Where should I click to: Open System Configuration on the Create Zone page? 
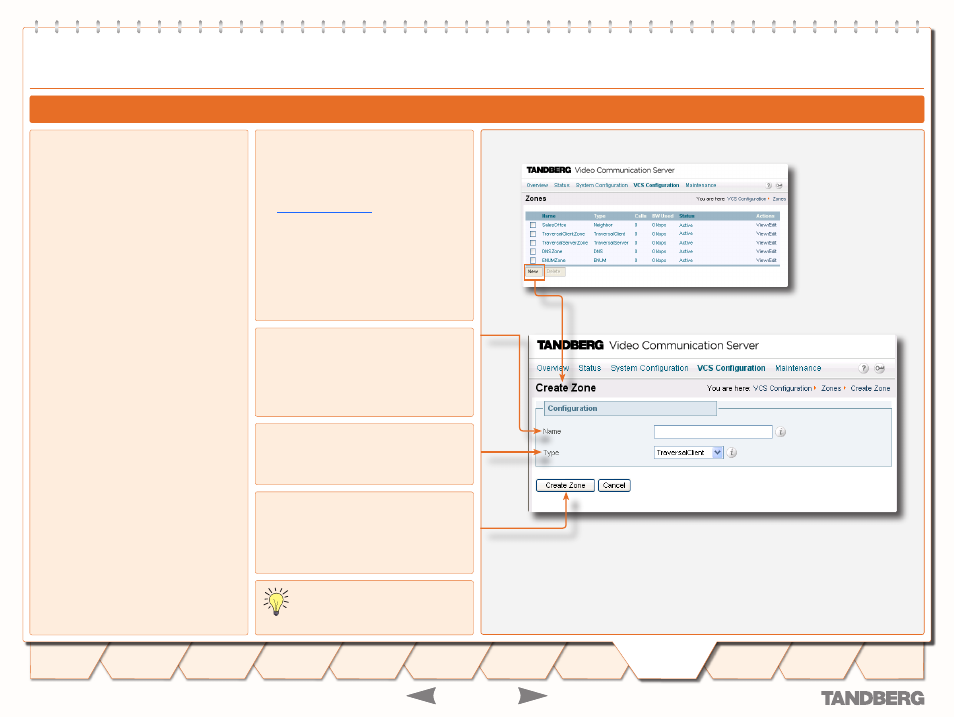(x=649, y=368)
